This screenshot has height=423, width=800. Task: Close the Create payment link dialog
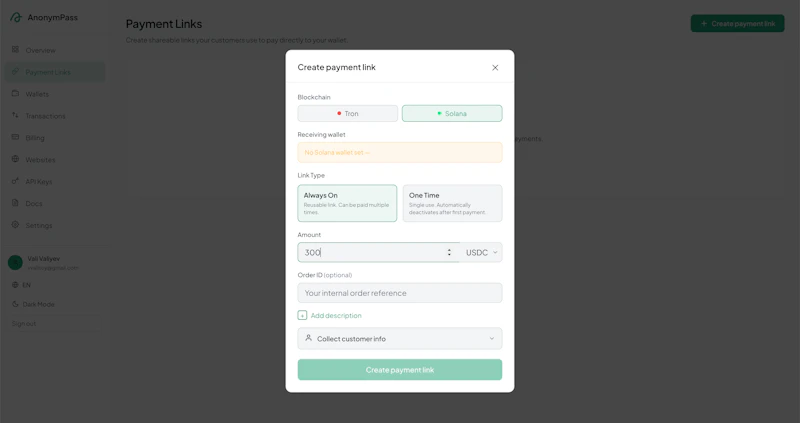pyautogui.click(x=495, y=67)
